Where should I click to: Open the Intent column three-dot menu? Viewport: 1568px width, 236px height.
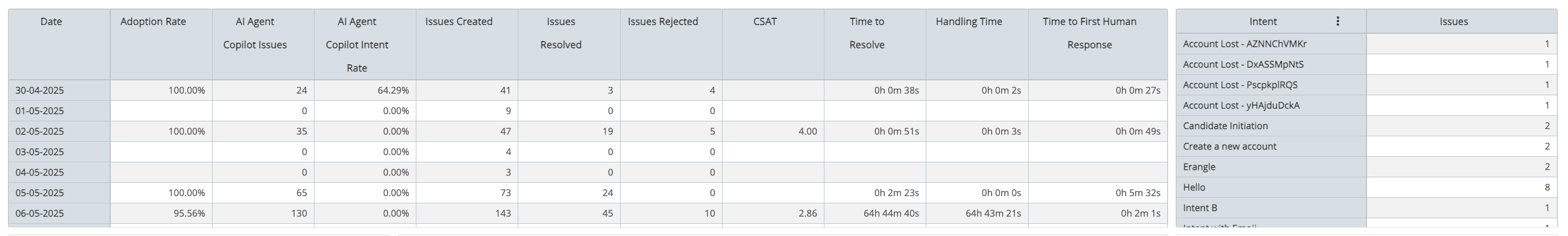pos(1337,22)
